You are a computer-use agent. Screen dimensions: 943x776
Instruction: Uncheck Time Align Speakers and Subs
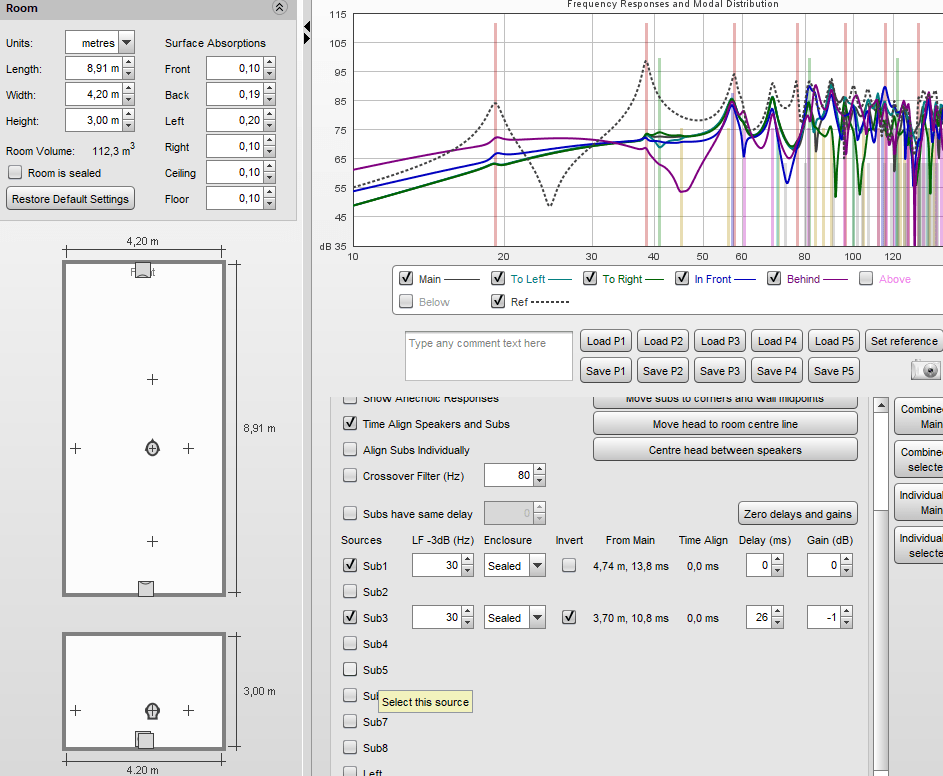(349, 423)
